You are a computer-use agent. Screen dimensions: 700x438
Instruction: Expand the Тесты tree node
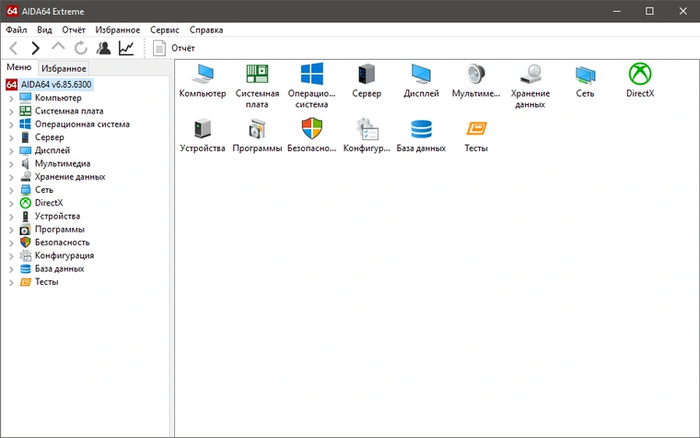(x=11, y=282)
